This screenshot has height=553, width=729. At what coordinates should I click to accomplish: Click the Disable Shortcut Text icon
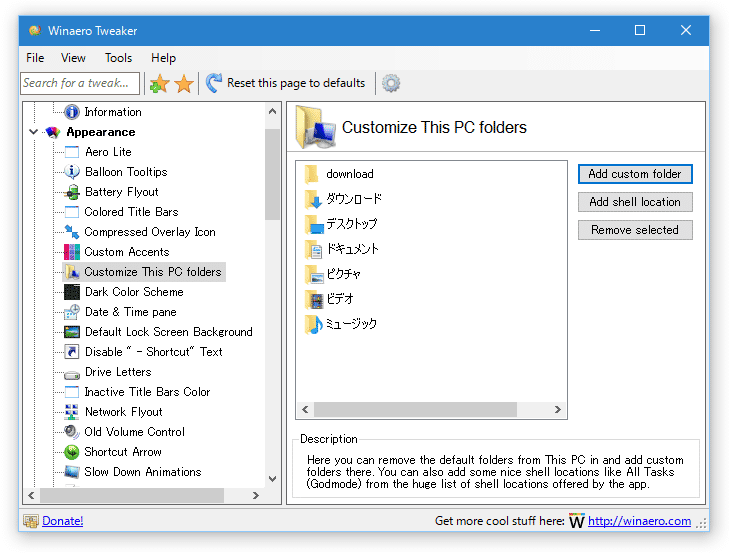tap(72, 352)
